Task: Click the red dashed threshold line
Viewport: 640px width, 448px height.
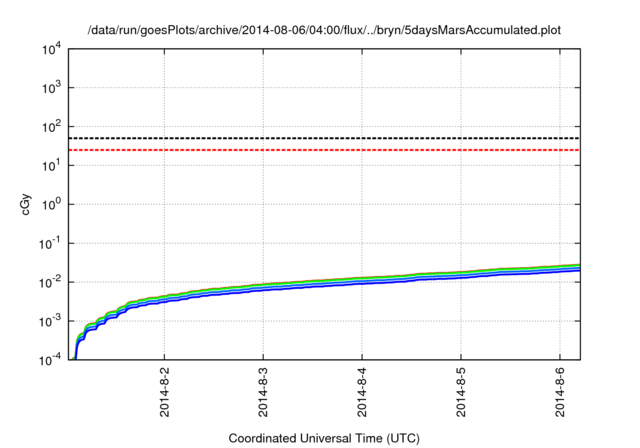Action: tap(324, 150)
